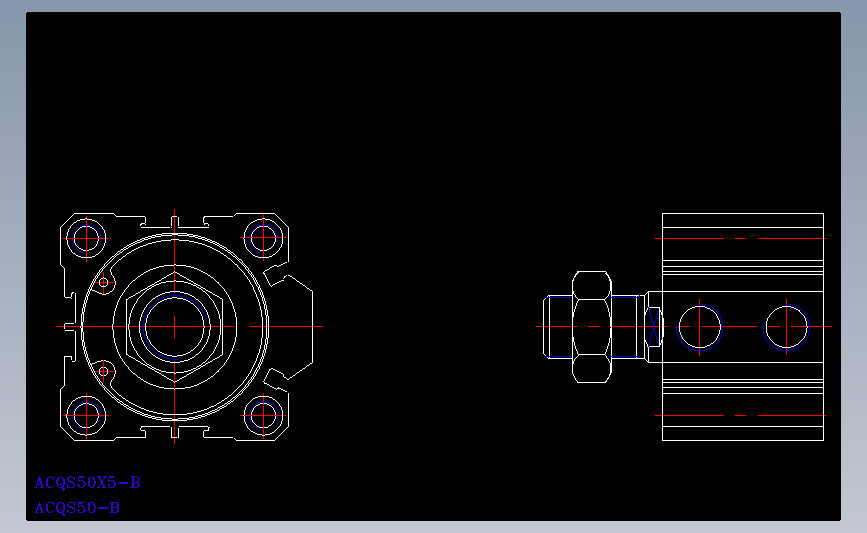This screenshot has width=867, height=533.
Task: Select the threaded rod end in side view
Action: (x=557, y=327)
